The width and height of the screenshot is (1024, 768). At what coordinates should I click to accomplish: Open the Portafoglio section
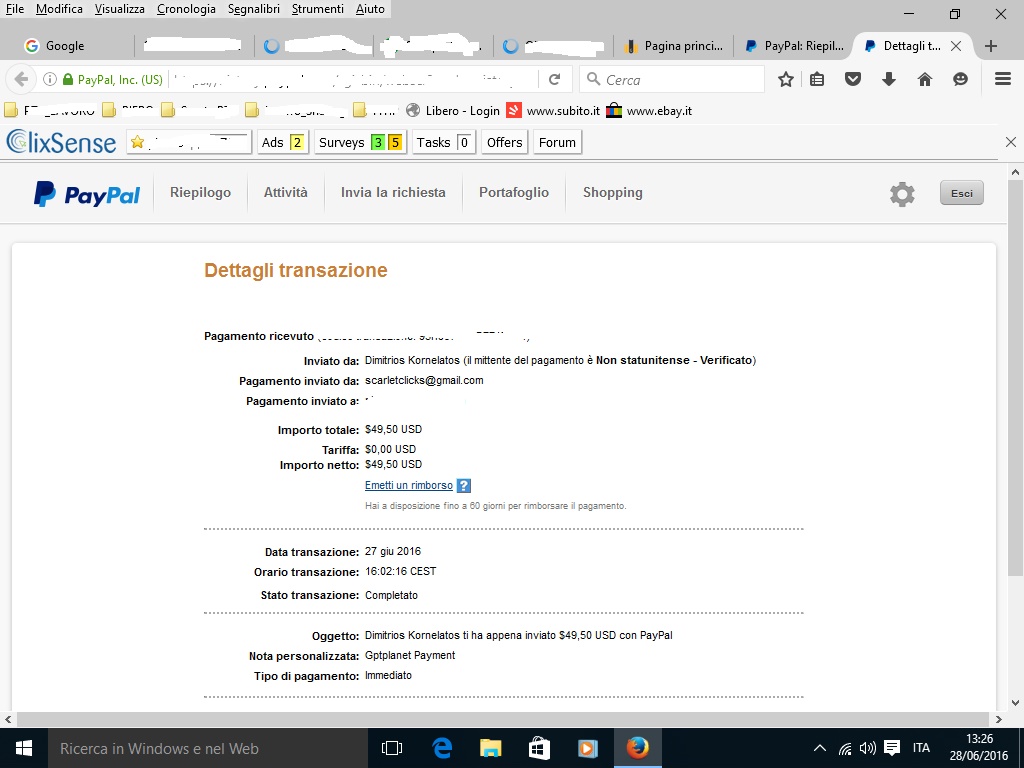(514, 193)
